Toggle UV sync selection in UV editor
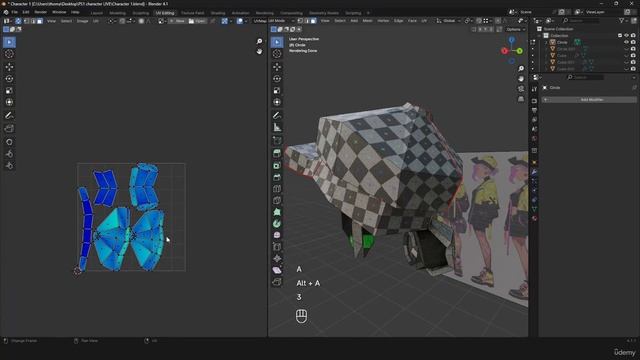The height and width of the screenshot is (360, 640). click(18, 21)
